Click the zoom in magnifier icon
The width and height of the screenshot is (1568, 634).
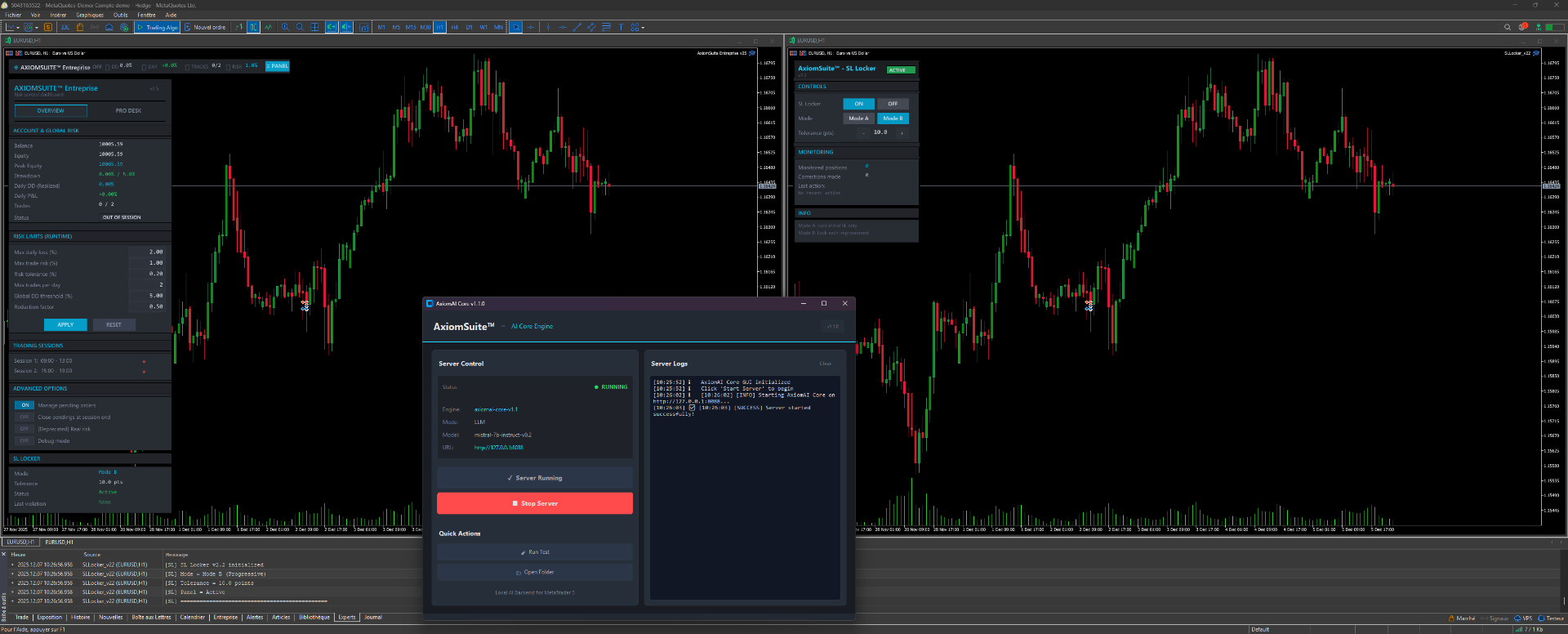(285, 27)
